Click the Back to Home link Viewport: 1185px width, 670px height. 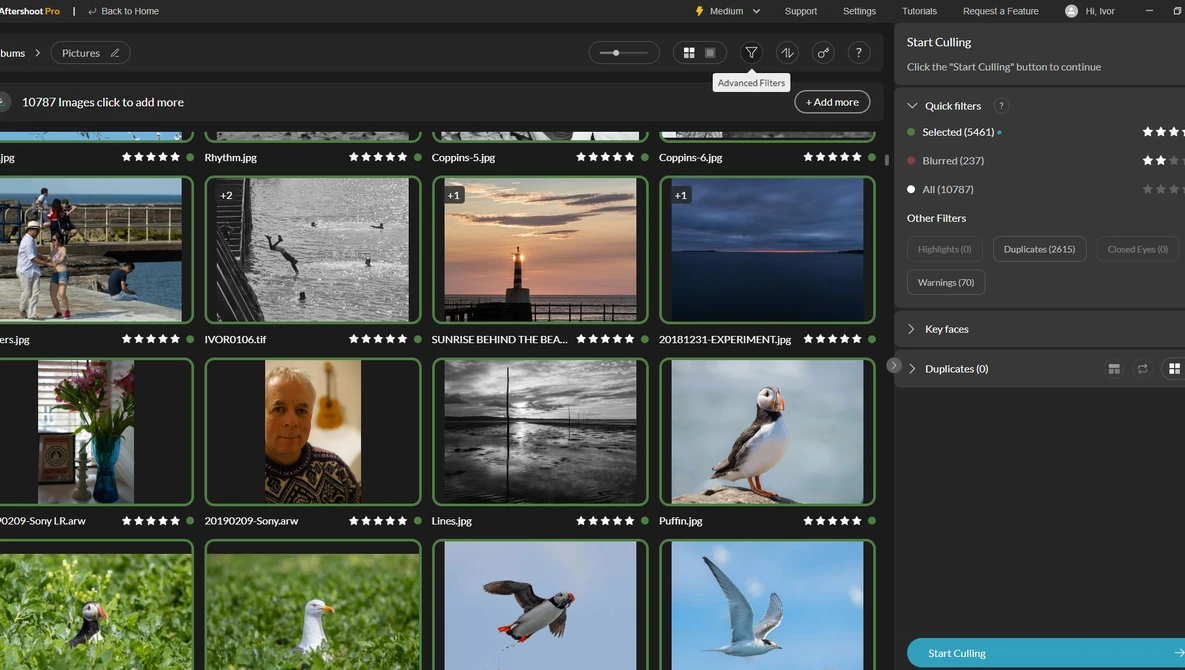tap(123, 11)
